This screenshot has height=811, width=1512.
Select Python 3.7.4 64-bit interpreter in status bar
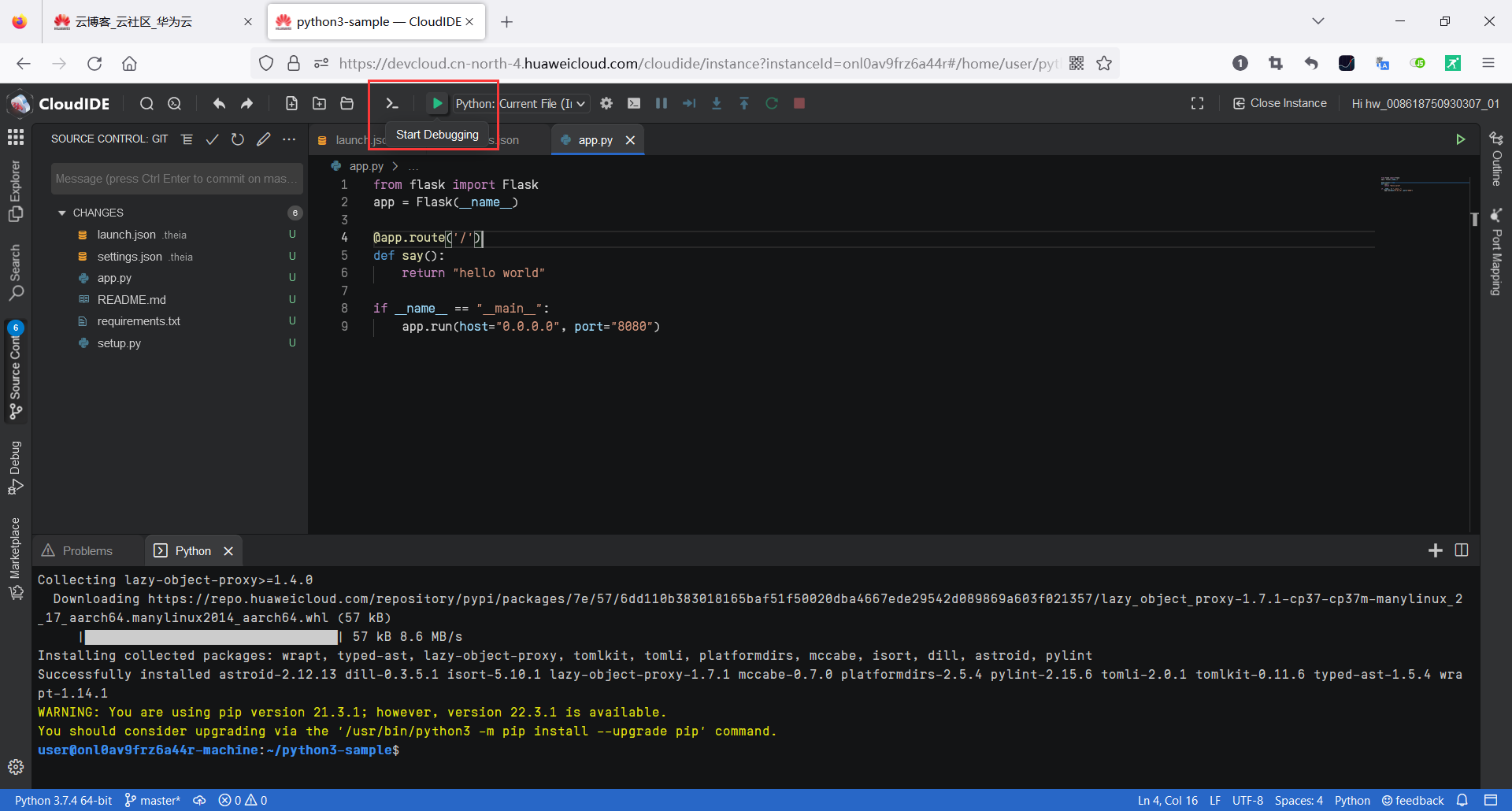click(x=63, y=800)
